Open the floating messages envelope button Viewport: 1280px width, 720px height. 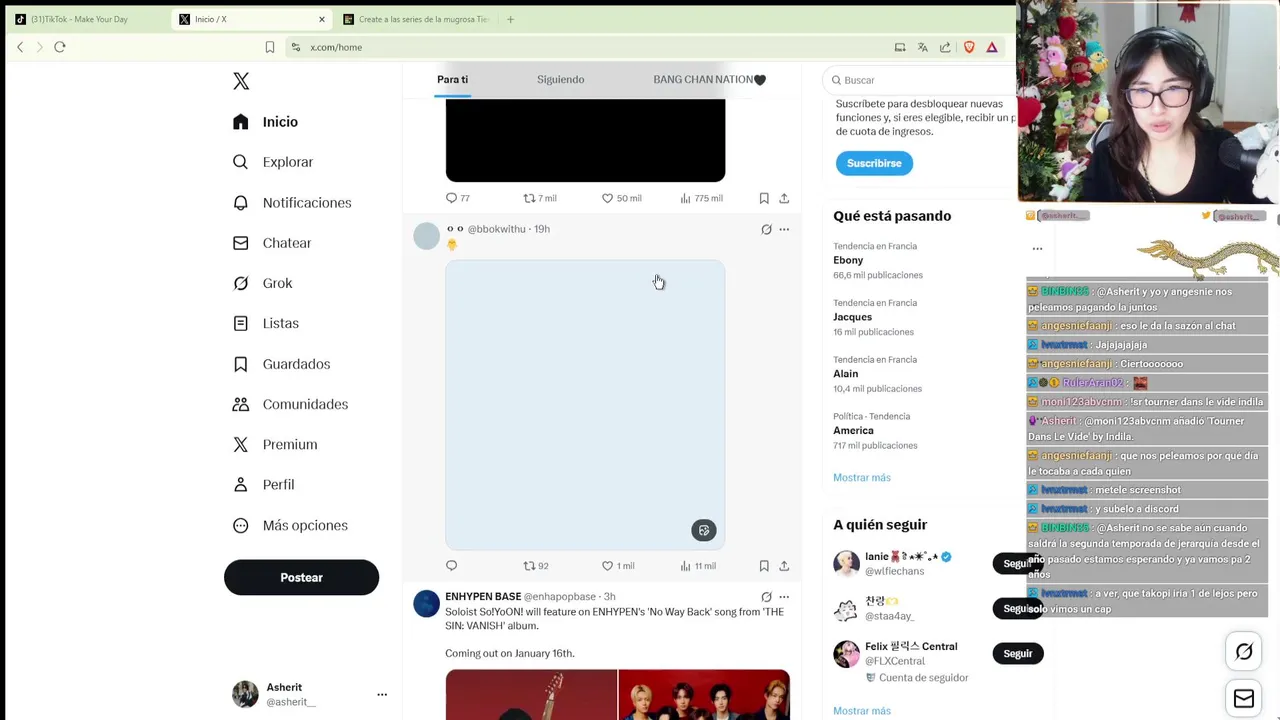click(1244, 699)
